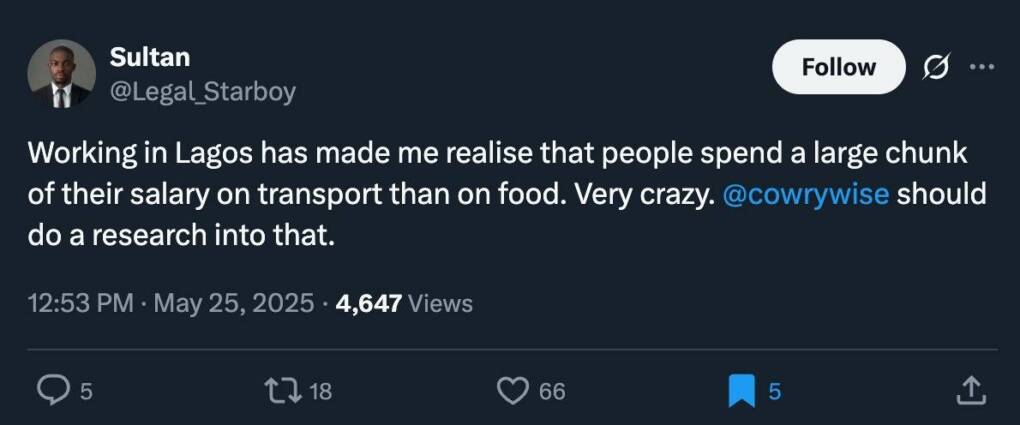
Task: Click the "Sultan" display name
Action: click(x=150, y=58)
